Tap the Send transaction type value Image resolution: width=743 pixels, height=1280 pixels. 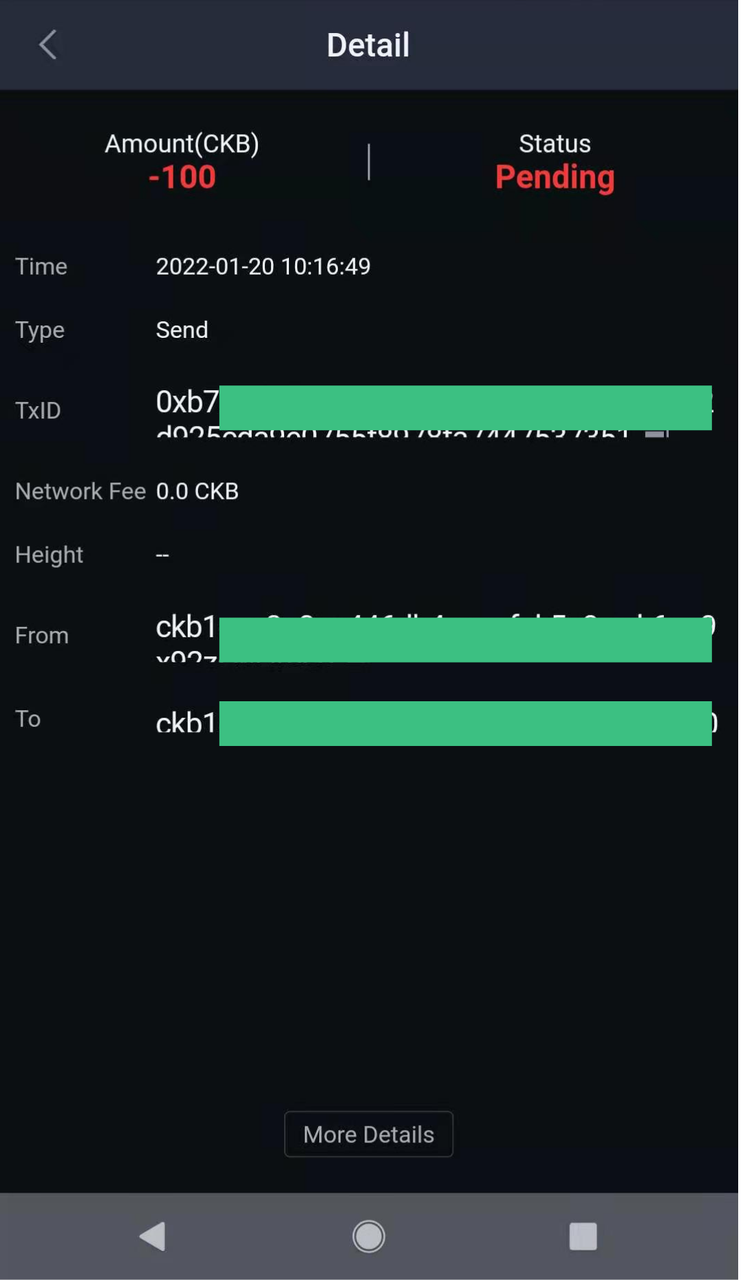pos(182,330)
